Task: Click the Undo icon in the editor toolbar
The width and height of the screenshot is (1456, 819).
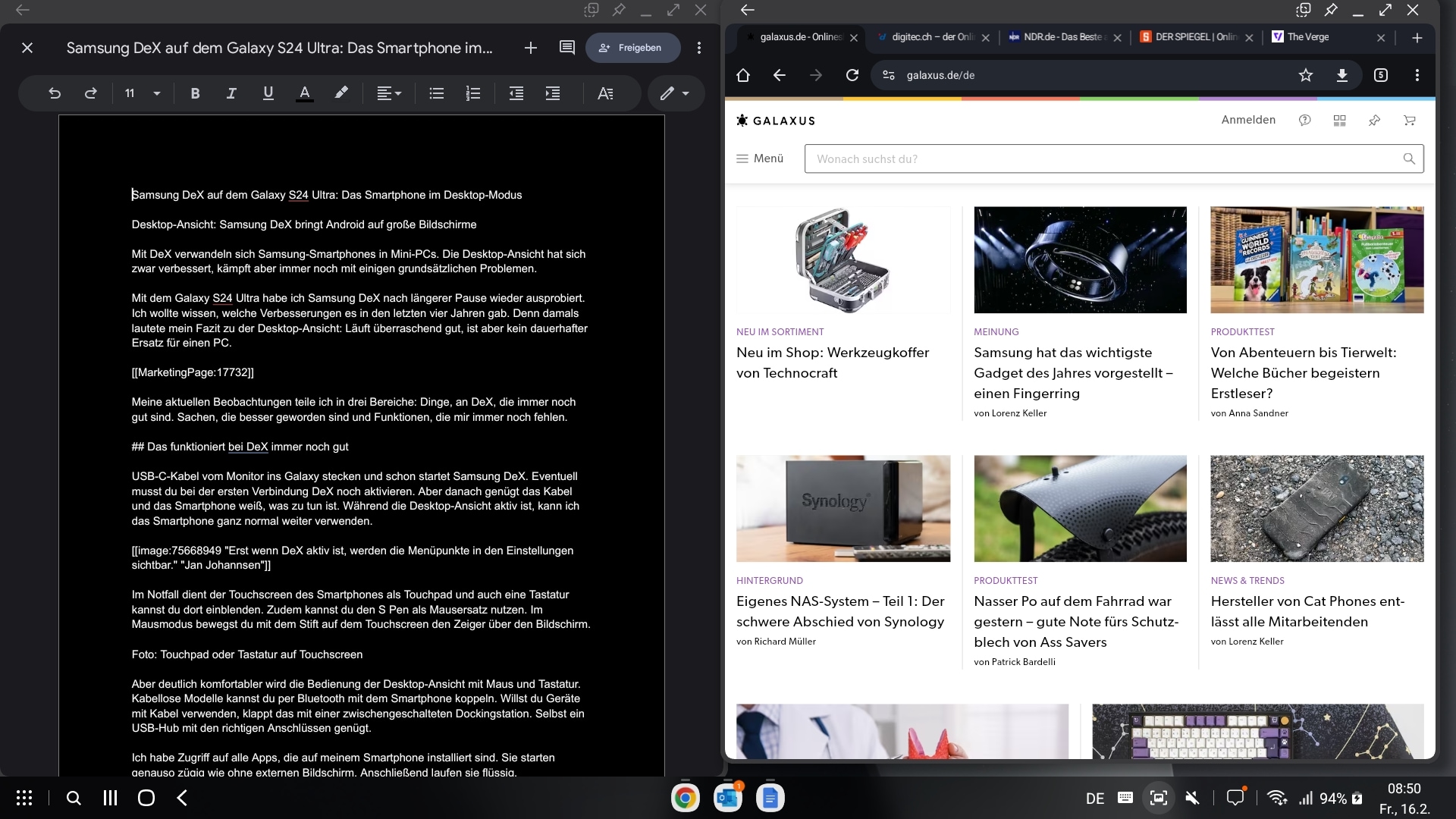Action: (54, 93)
